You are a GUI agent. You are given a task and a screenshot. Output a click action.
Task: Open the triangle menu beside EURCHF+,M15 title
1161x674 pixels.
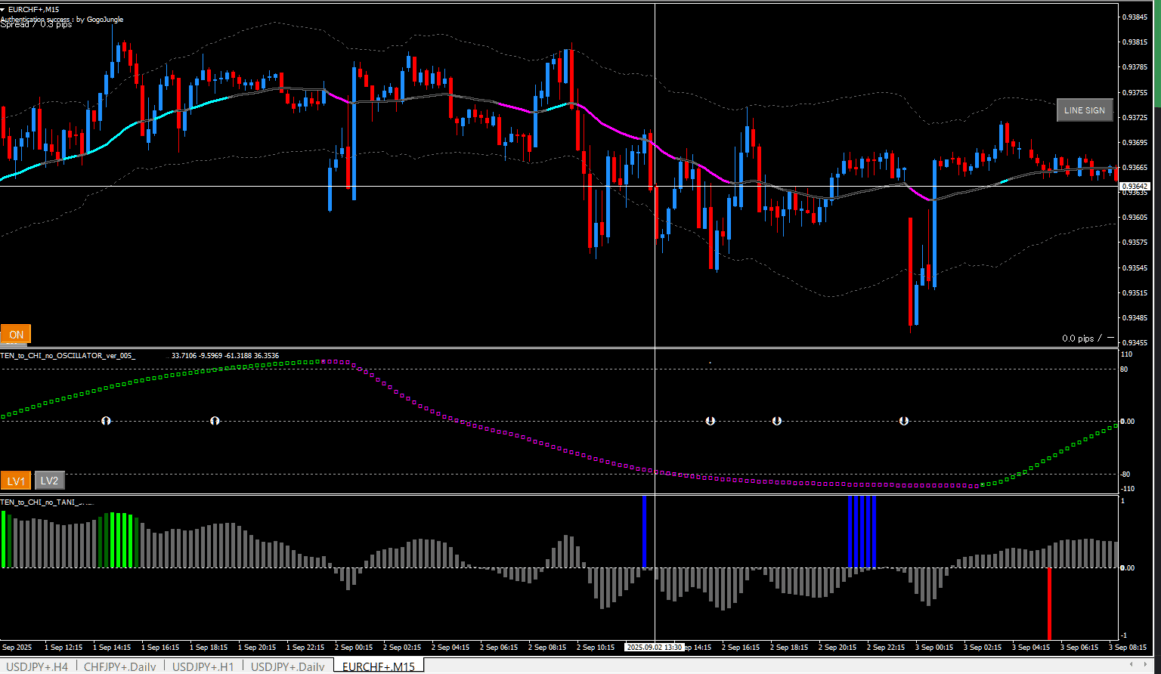(3, 9)
